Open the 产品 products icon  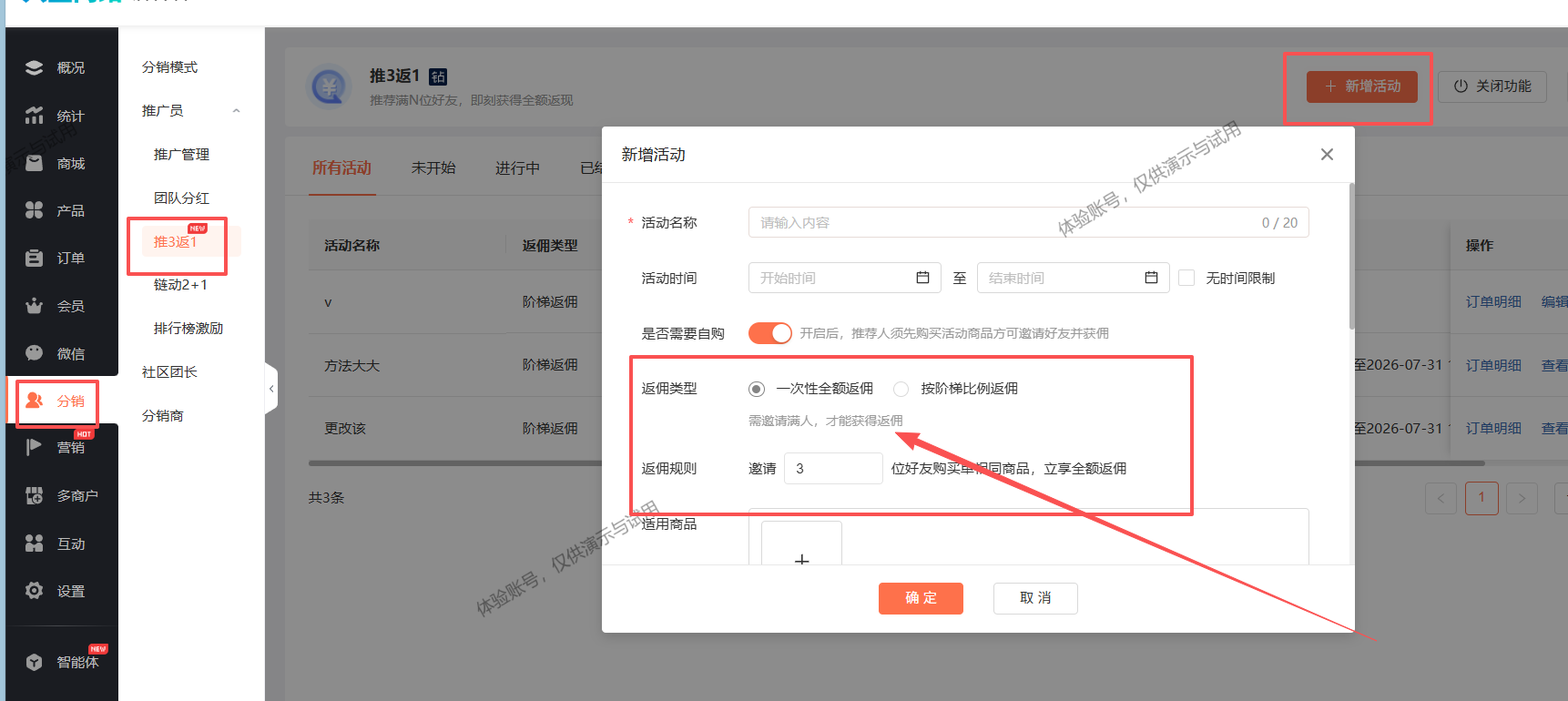click(x=35, y=210)
